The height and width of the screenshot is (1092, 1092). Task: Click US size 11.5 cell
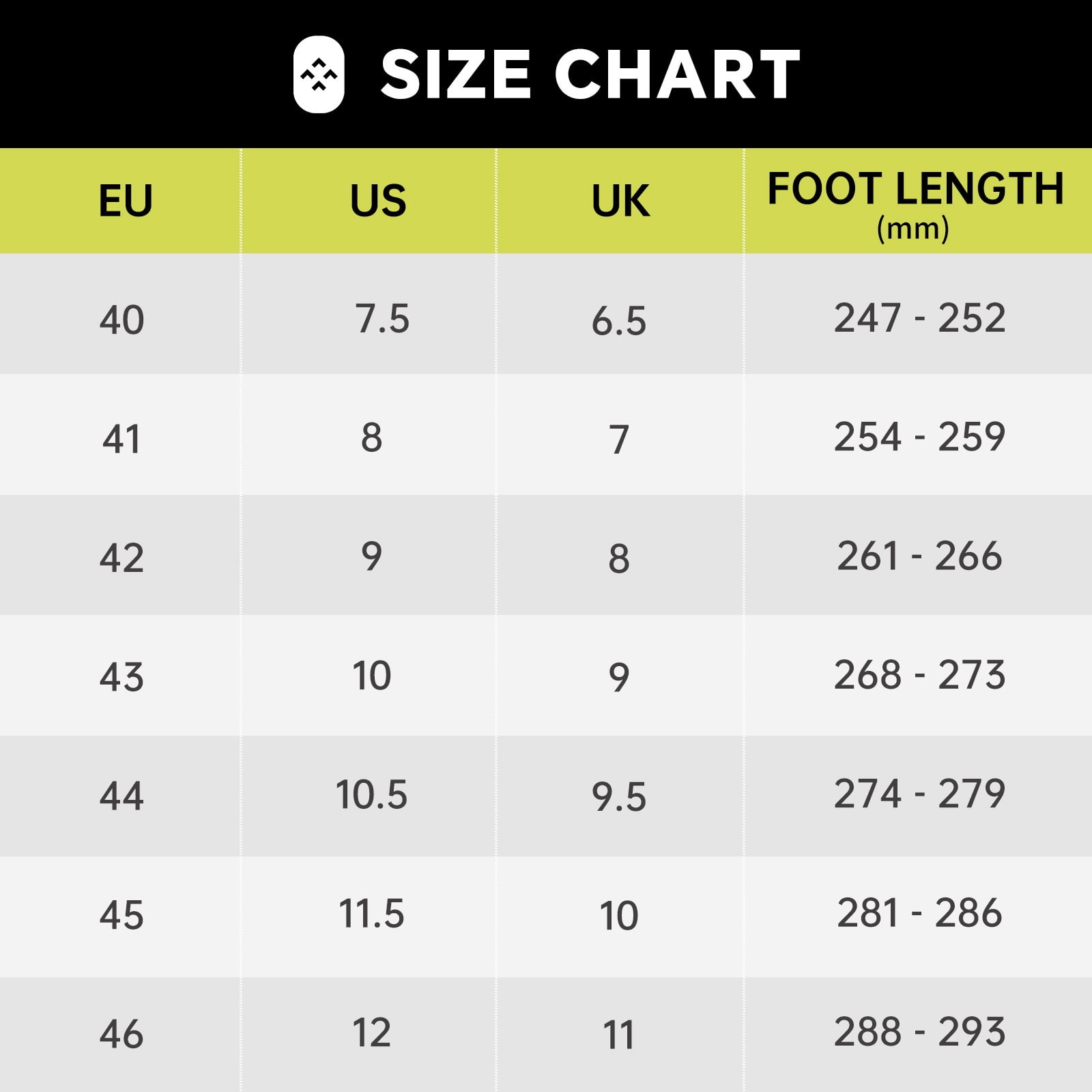coord(371,914)
